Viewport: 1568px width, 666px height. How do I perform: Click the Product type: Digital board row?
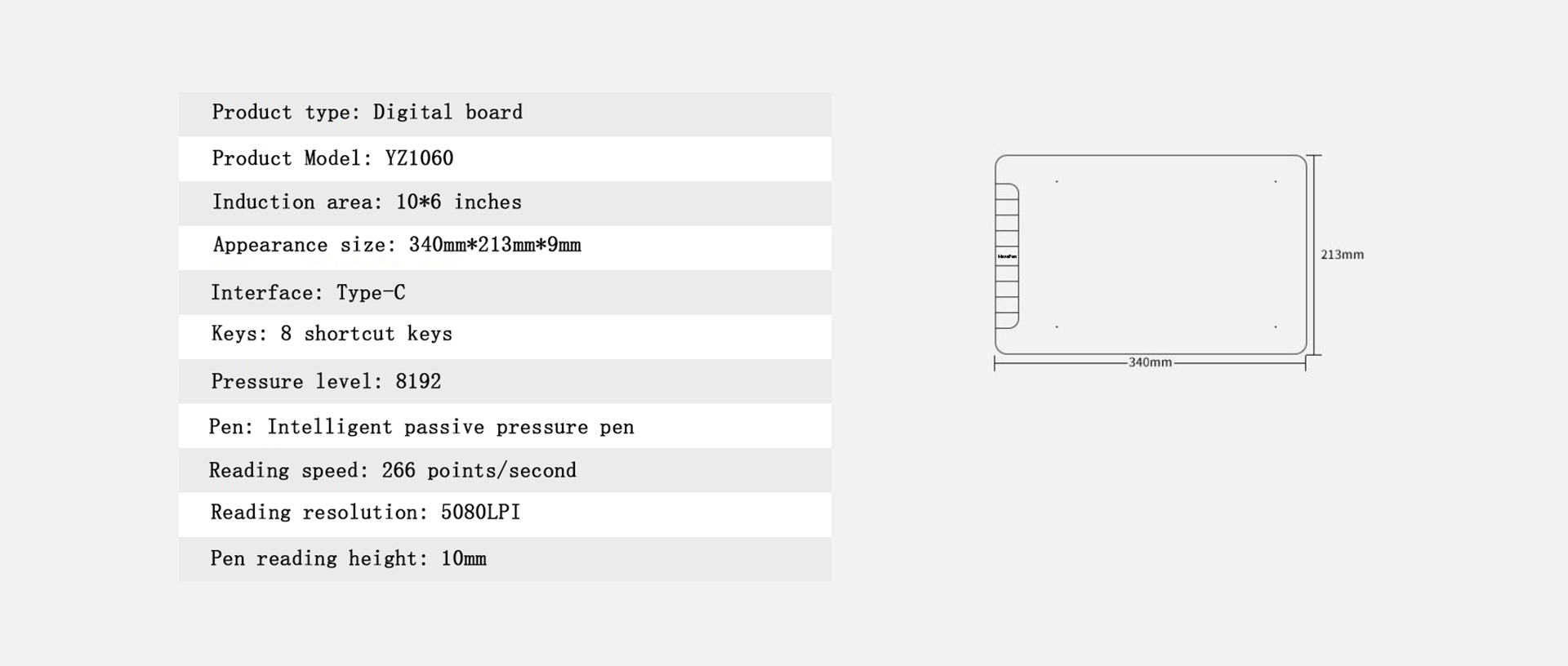click(505, 114)
